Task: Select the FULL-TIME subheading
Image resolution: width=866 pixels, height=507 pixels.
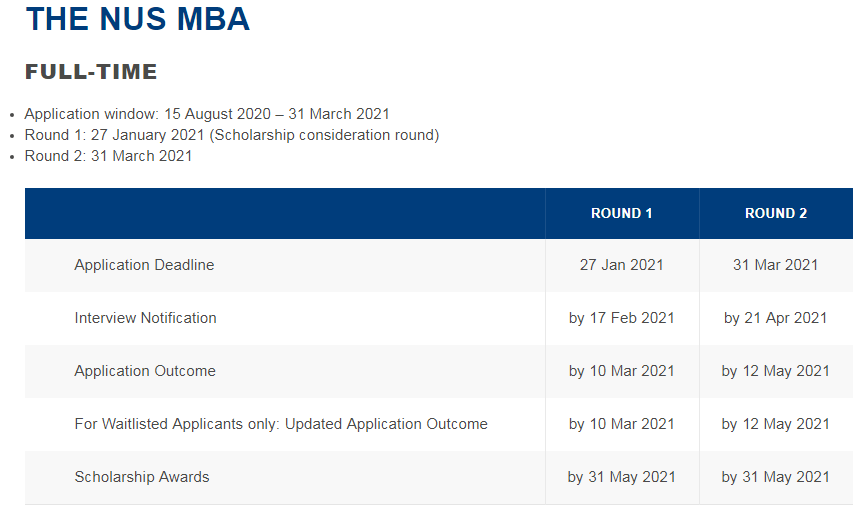Action: coord(91,72)
